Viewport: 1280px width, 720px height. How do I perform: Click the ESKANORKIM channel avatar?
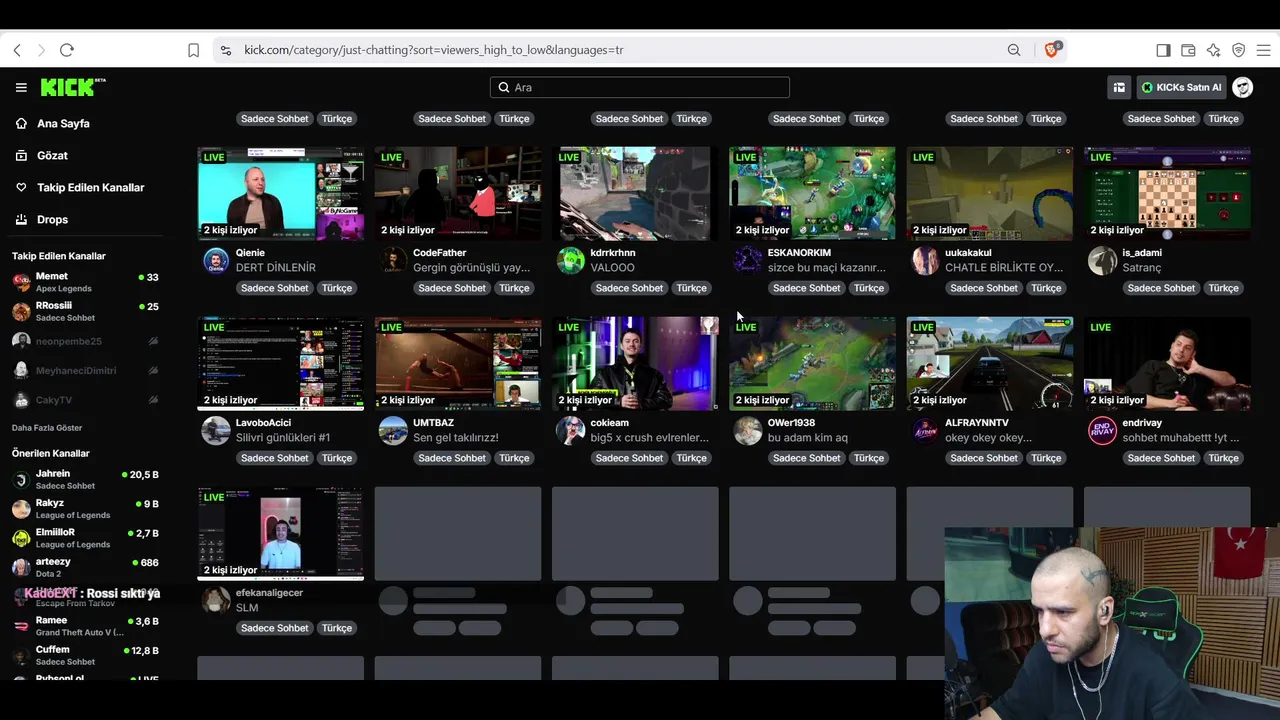click(748, 261)
